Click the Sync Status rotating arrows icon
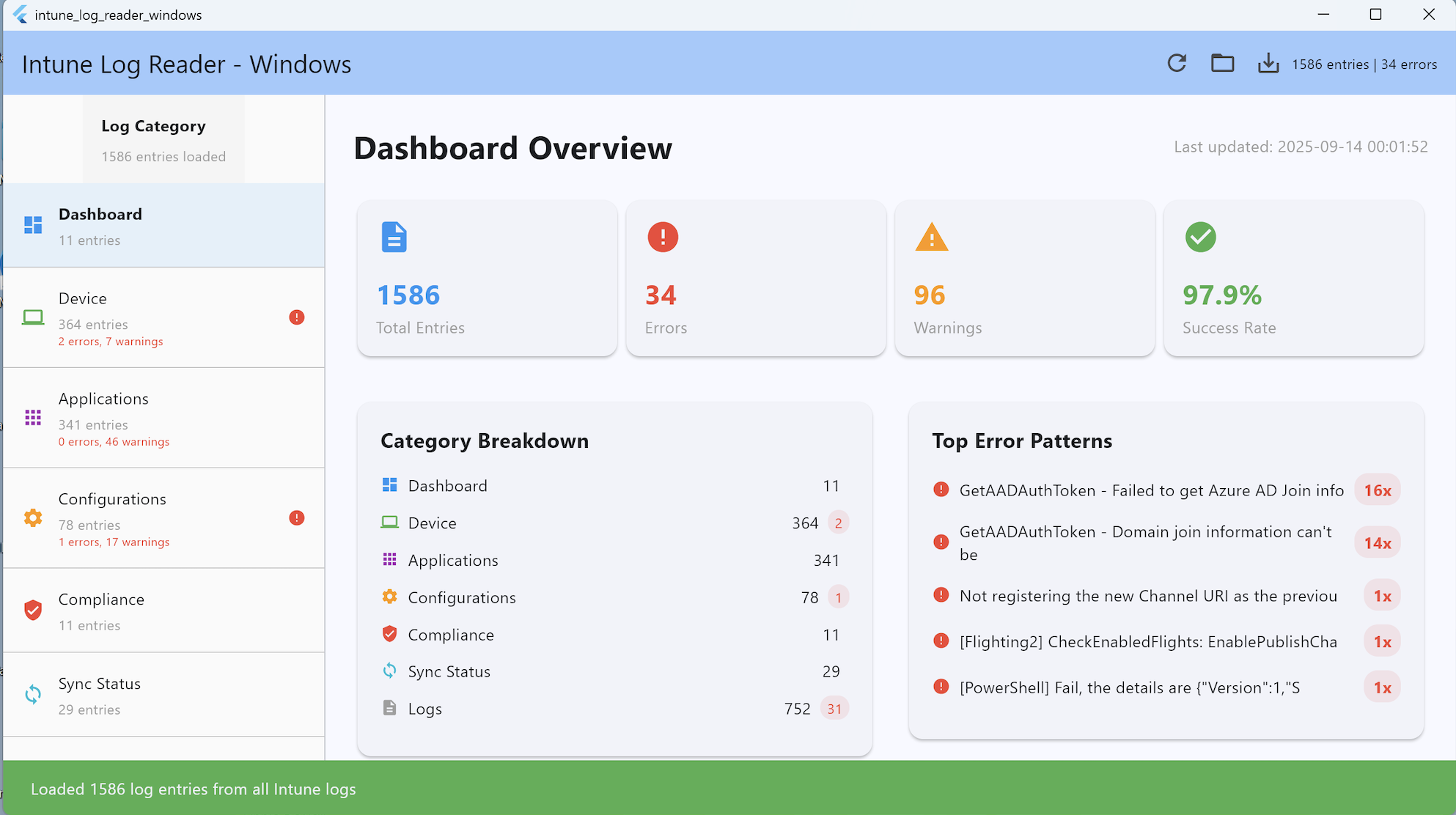Screen dimensions: 1456x815 pos(32,694)
